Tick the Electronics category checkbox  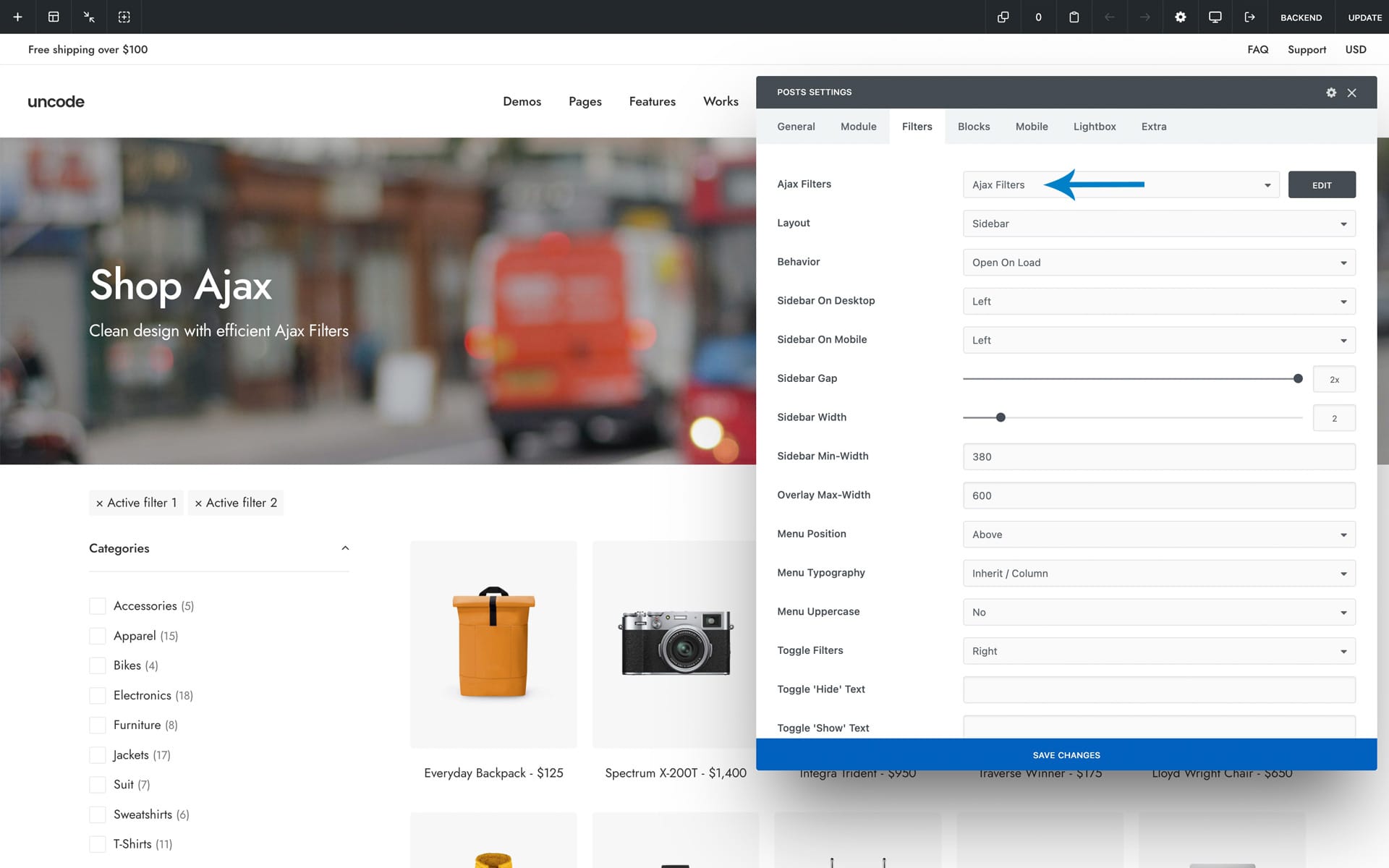[98, 696]
